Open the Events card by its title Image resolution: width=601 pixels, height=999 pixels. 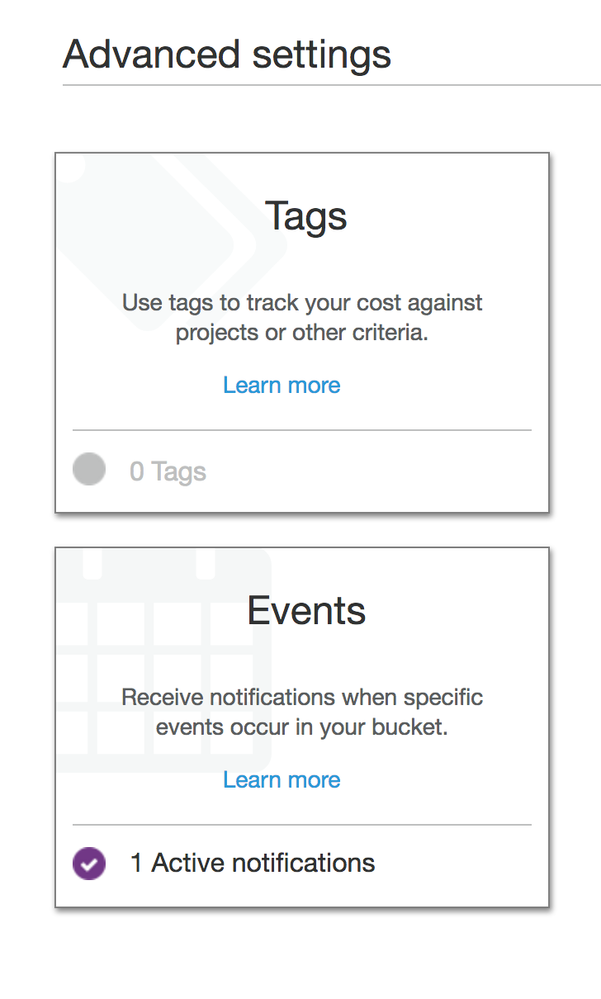point(306,610)
